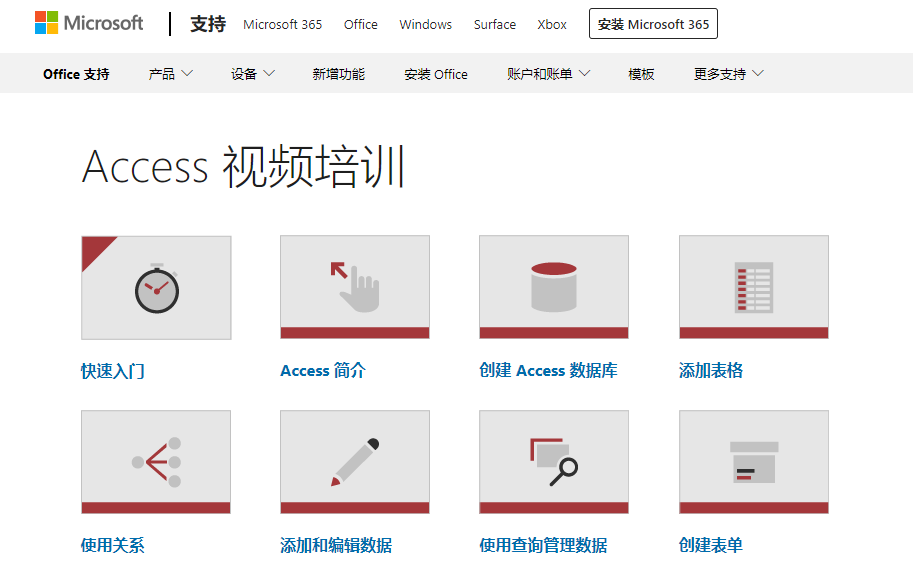Open the 添加表格 link
The width and height of the screenshot is (913, 568).
(x=711, y=371)
